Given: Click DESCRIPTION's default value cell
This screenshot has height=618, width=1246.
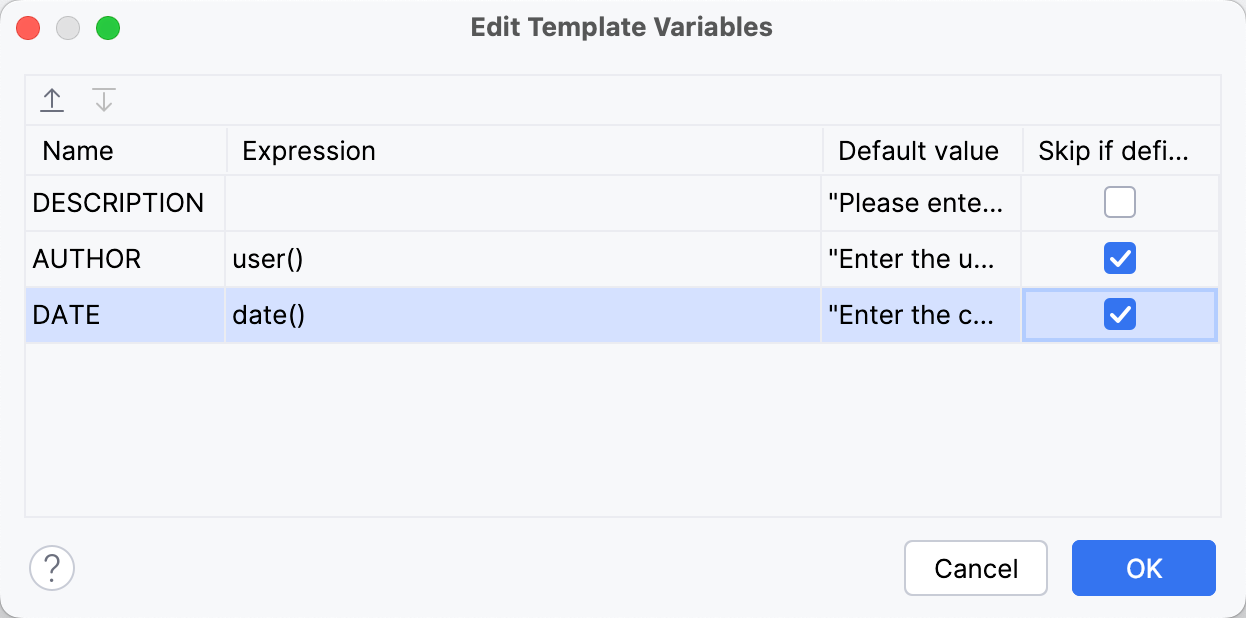Looking at the screenshot, I should pos(918,202).
